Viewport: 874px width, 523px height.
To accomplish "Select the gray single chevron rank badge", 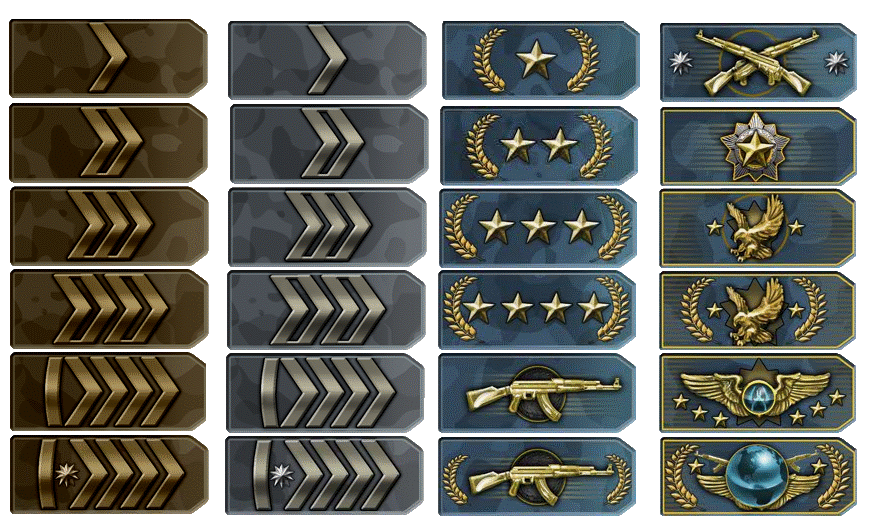I will (328, 60).
